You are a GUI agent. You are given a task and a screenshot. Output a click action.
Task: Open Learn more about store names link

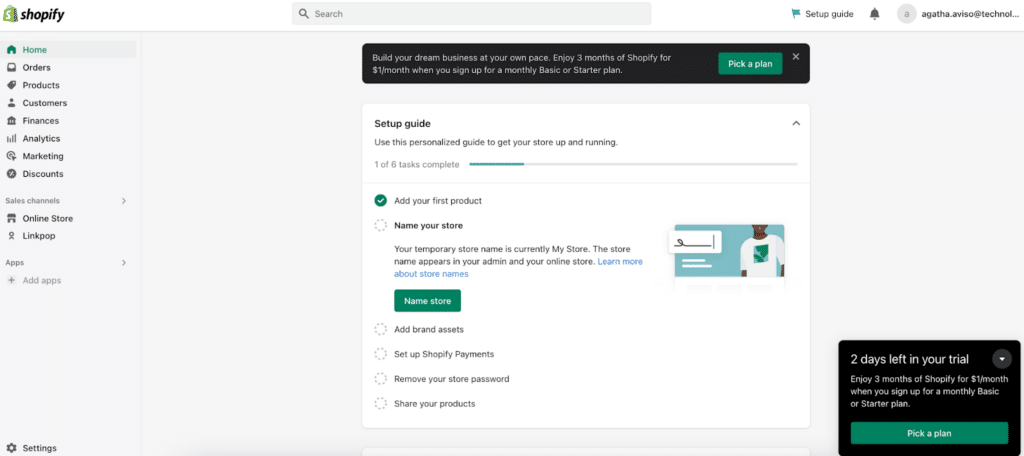(x=519, y=267)
